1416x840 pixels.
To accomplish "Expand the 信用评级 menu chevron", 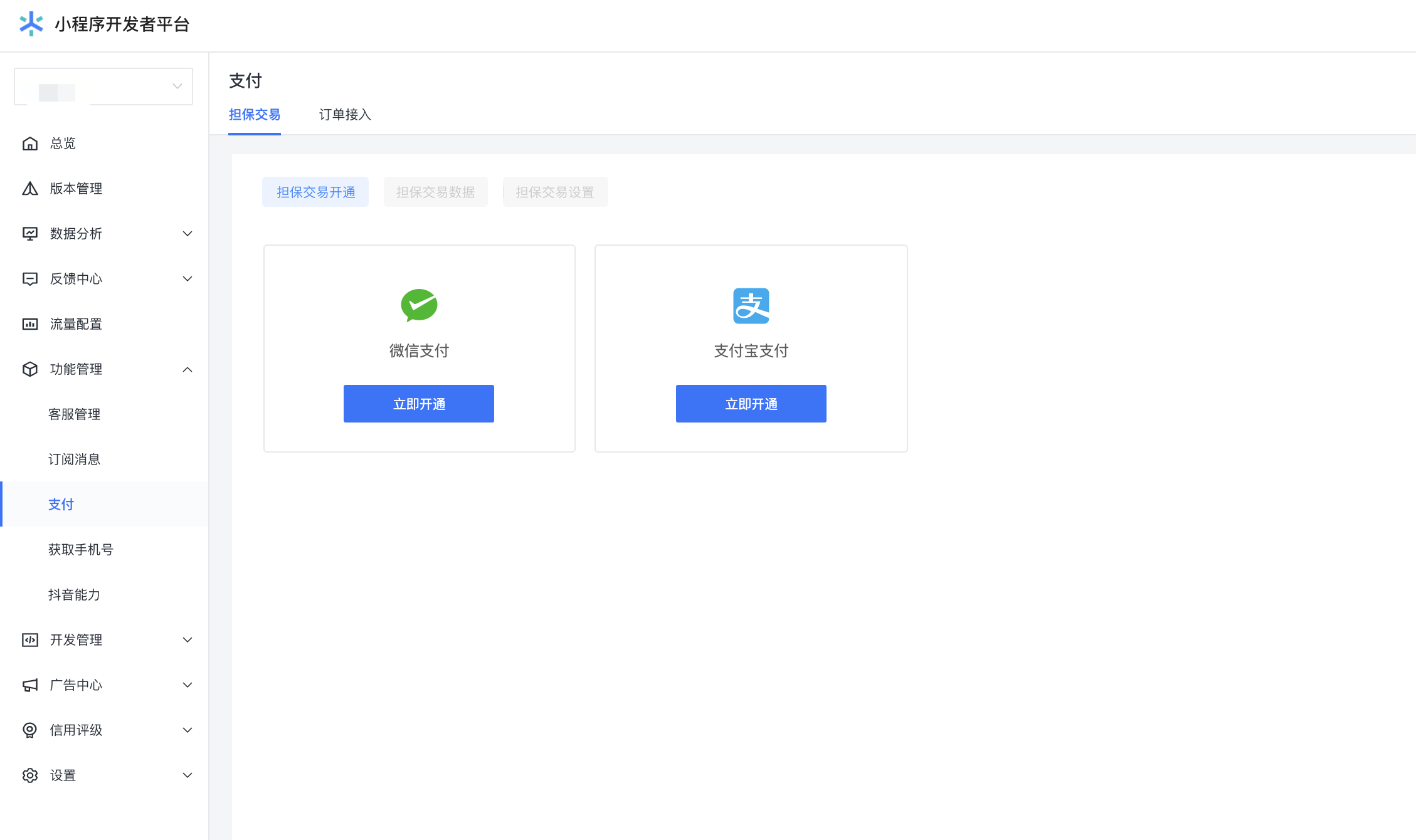I will pyautogui.click(x=187, y=730).
